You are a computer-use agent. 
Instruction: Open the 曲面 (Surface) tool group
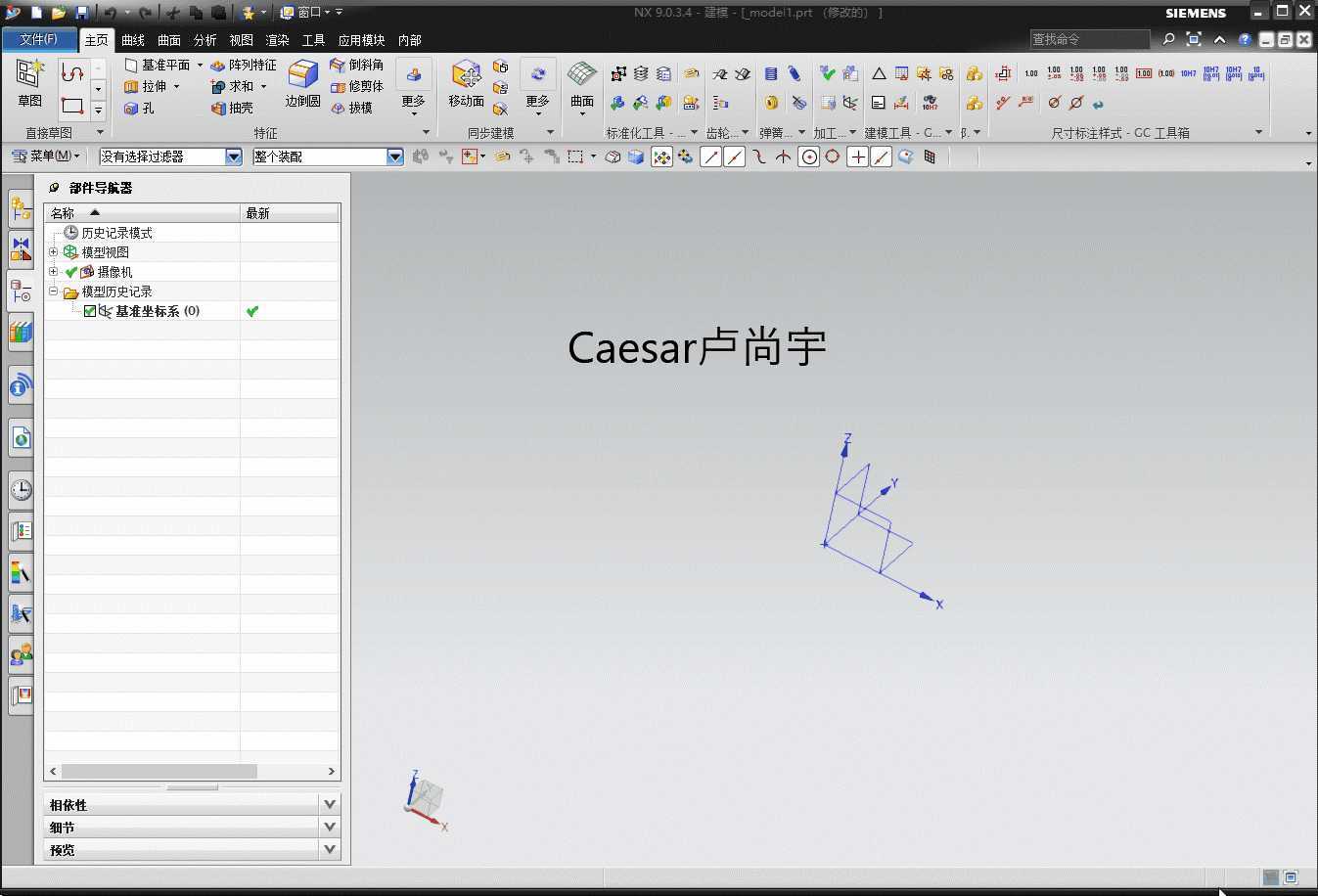(x=582, y=86)
